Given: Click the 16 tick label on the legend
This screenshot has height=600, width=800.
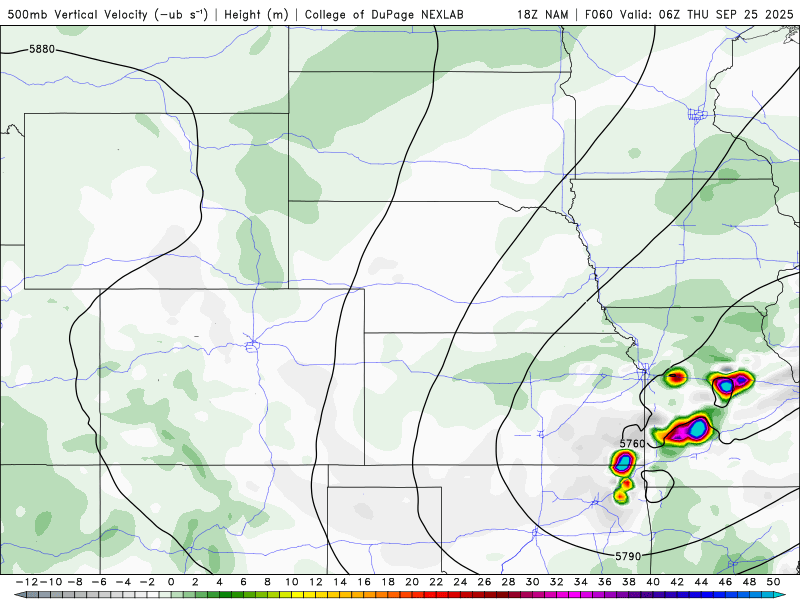Looking at the screenshot, I should [364, 582].
